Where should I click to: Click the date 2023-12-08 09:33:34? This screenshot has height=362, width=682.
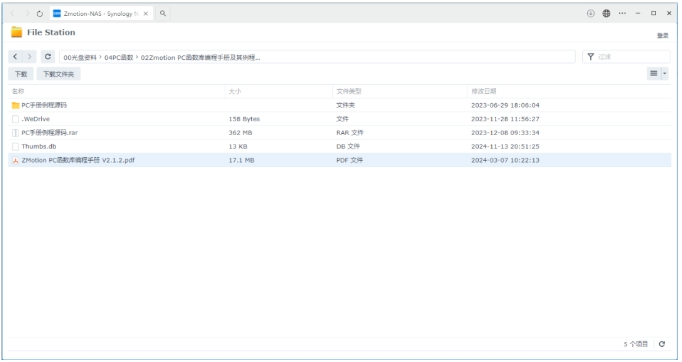coord(505,133)
